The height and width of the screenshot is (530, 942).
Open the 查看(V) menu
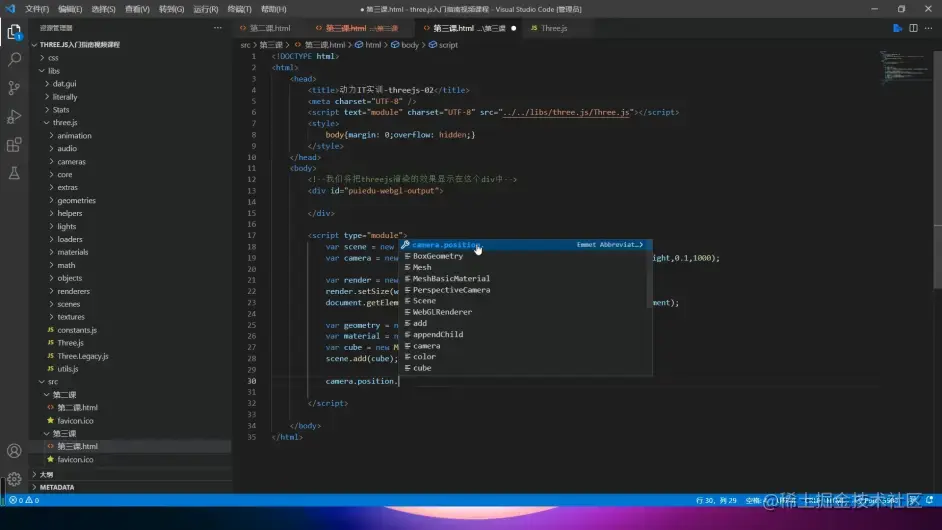tap(137, 9)
